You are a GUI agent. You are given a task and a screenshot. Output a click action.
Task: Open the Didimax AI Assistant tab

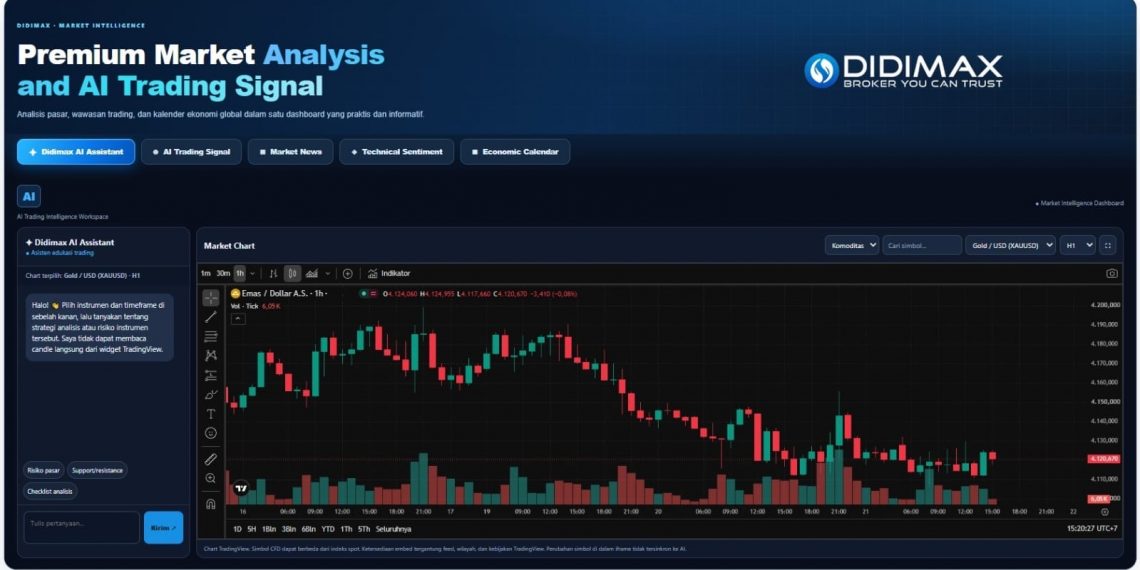[76, 152]
